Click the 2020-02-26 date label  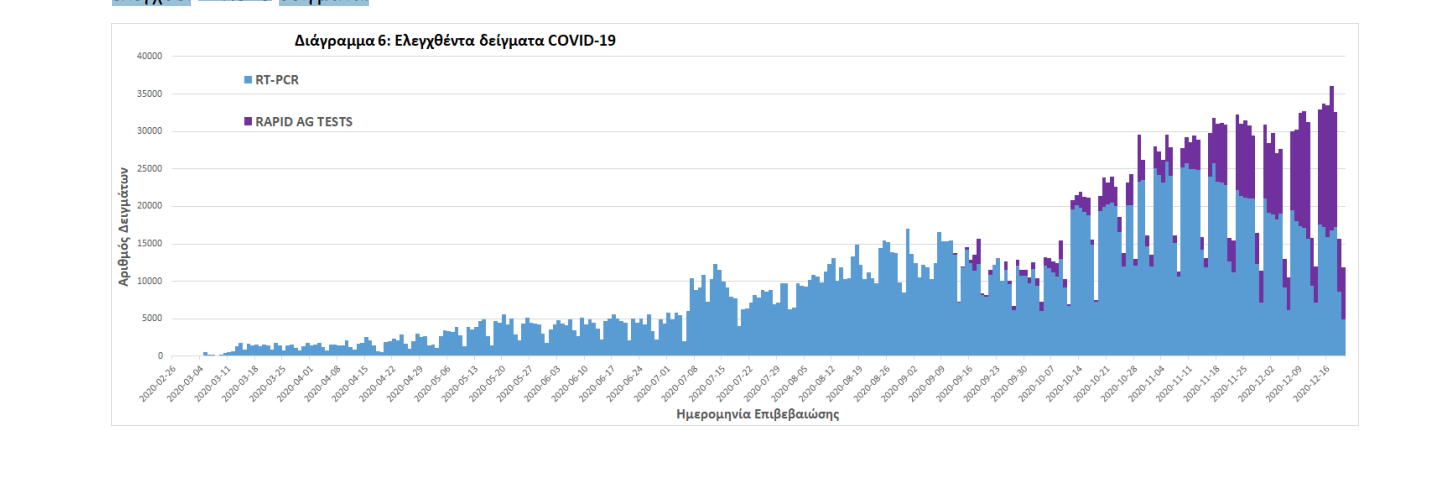[x=156, y=384]
